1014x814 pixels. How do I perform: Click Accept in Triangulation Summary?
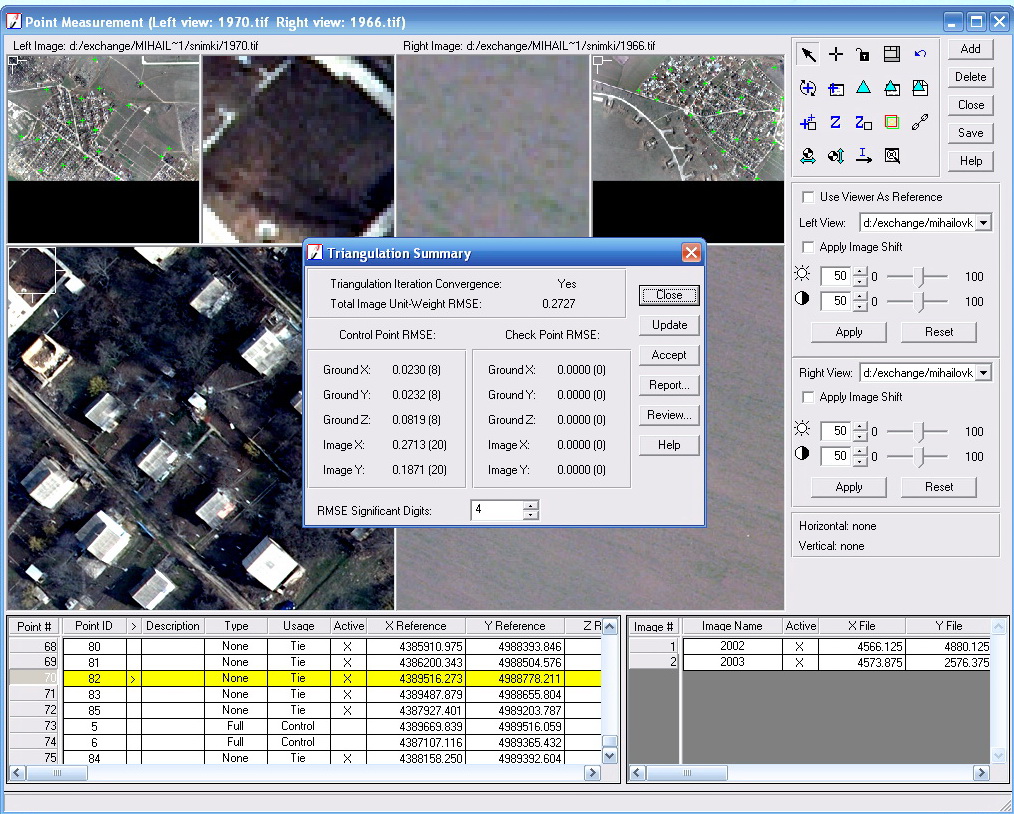669,355
